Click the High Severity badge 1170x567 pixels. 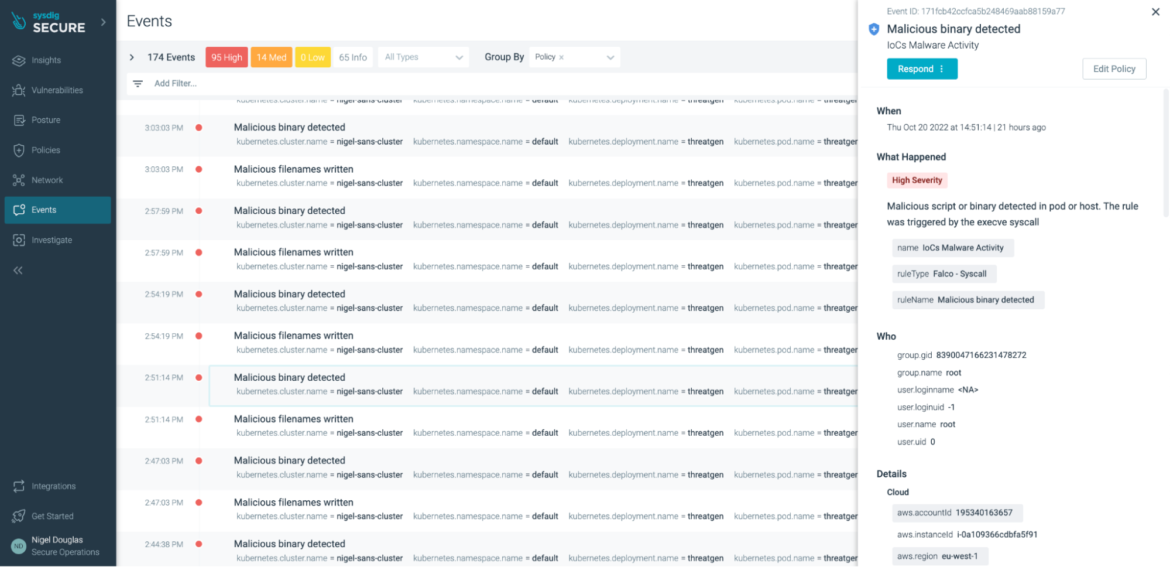pyautogui.click(x=917, y=180)
